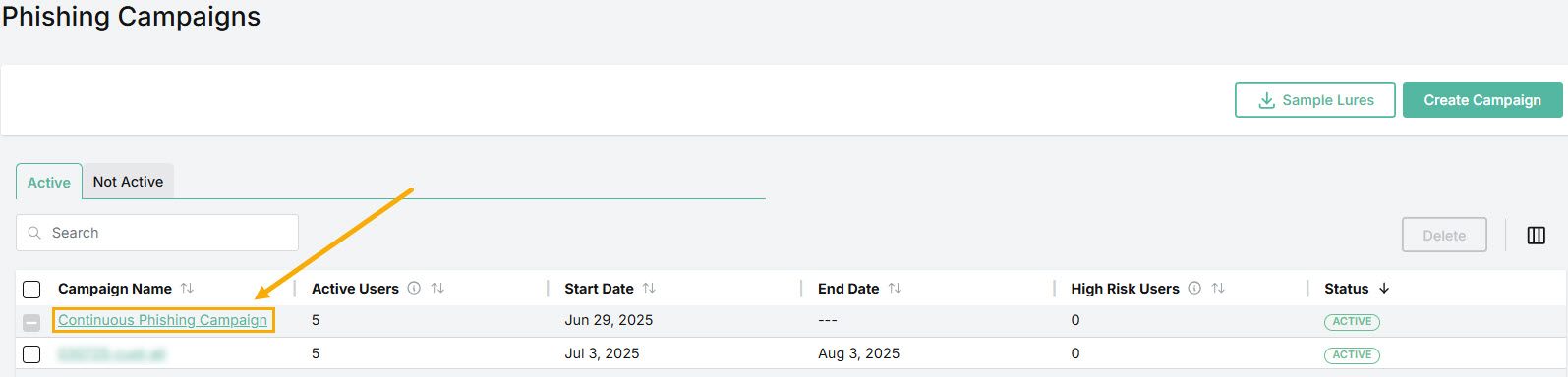Switch to the Not Active tab
The image size is (1568, 377).
[128, 182]
